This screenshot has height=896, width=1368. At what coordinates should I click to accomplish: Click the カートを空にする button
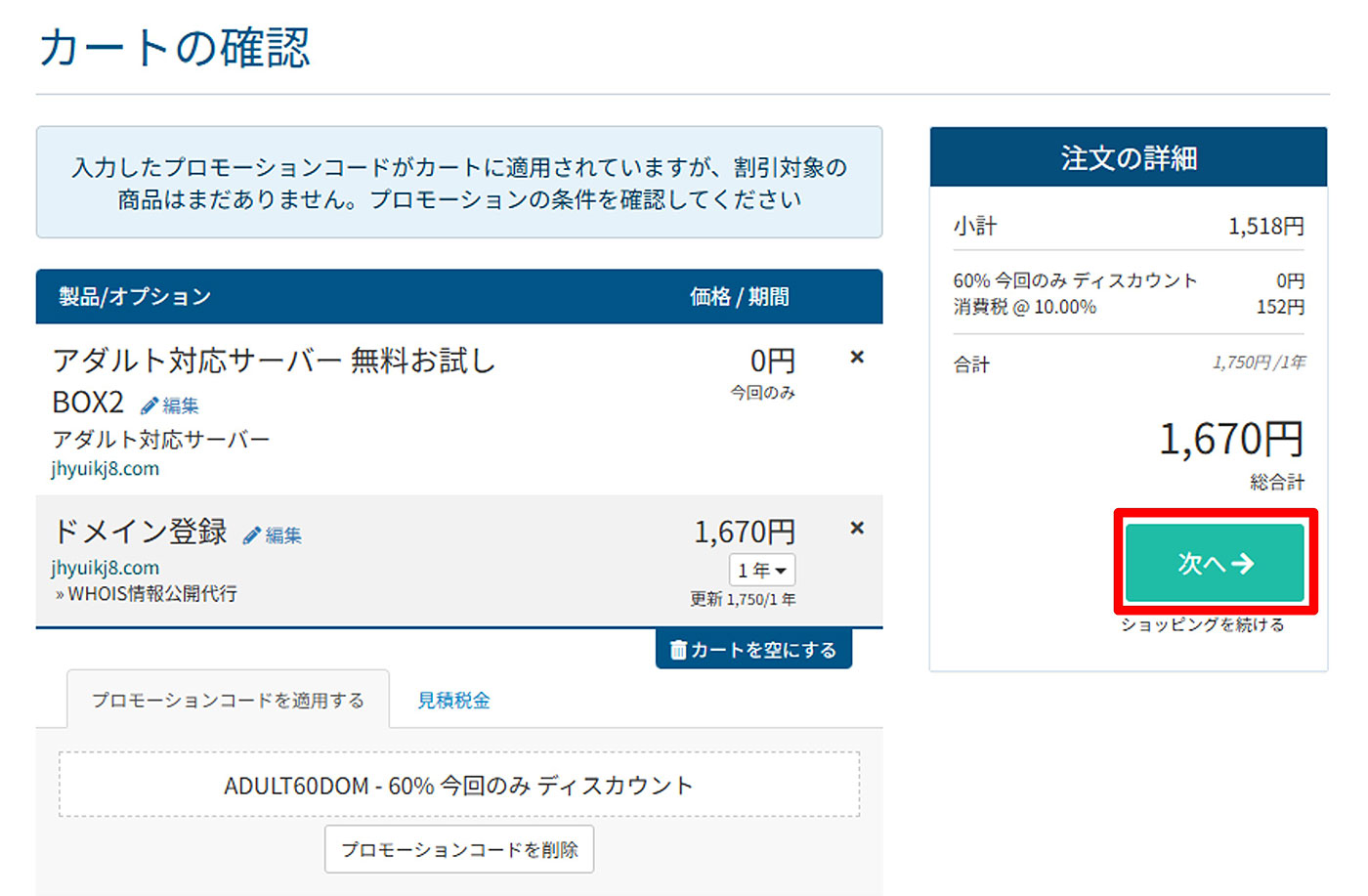pyautogui.click(x=753, y=649)
